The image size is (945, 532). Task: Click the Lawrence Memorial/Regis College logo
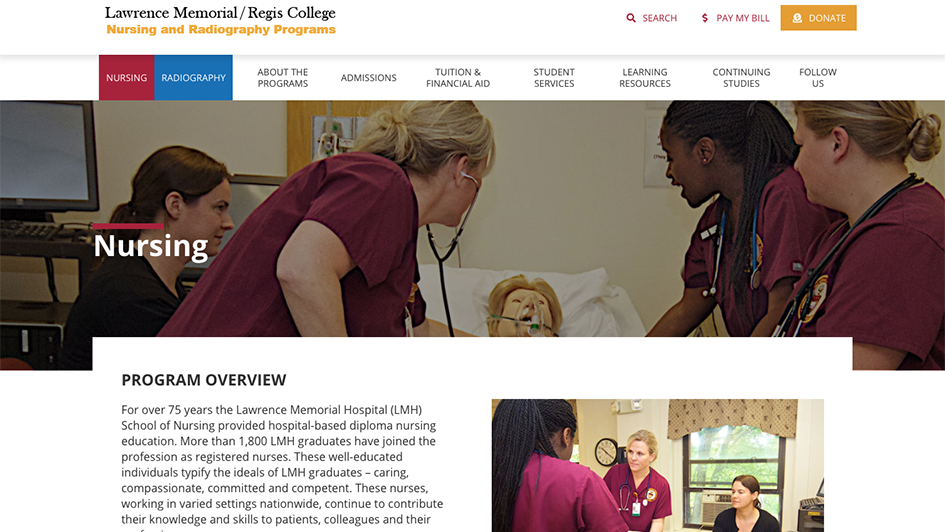(220, 13)
